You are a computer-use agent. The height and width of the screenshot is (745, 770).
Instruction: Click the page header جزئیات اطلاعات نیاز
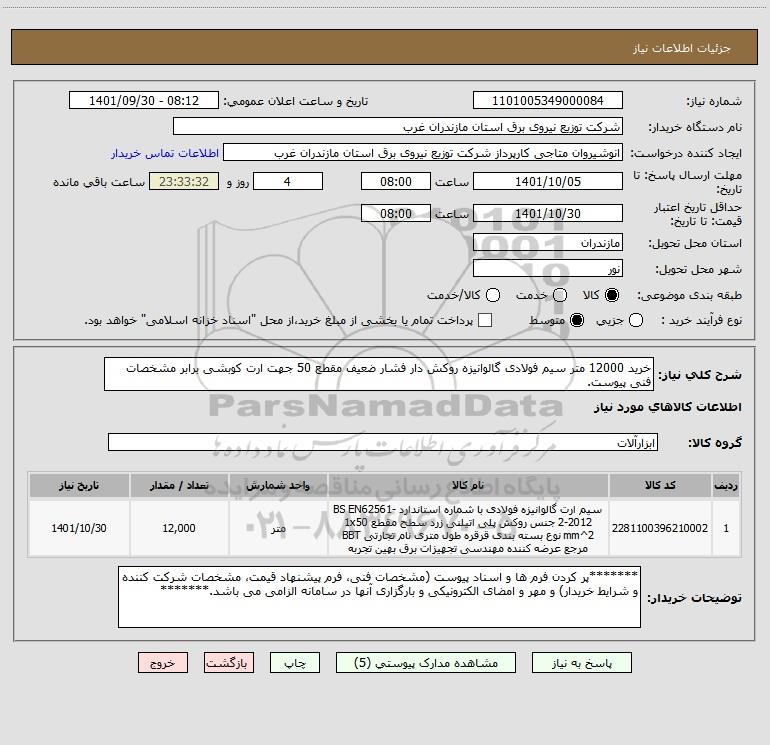[682, 48]
